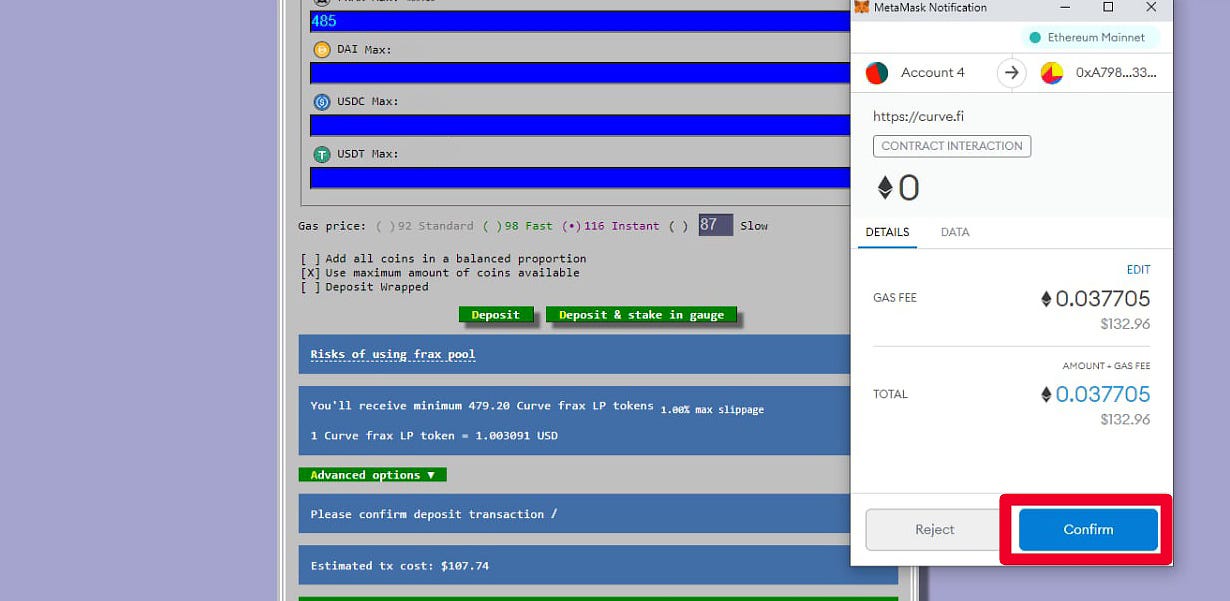Maximize the MetaMask Notification window
This screenshot has width=1230, height=601.
tap(1108, 8)
